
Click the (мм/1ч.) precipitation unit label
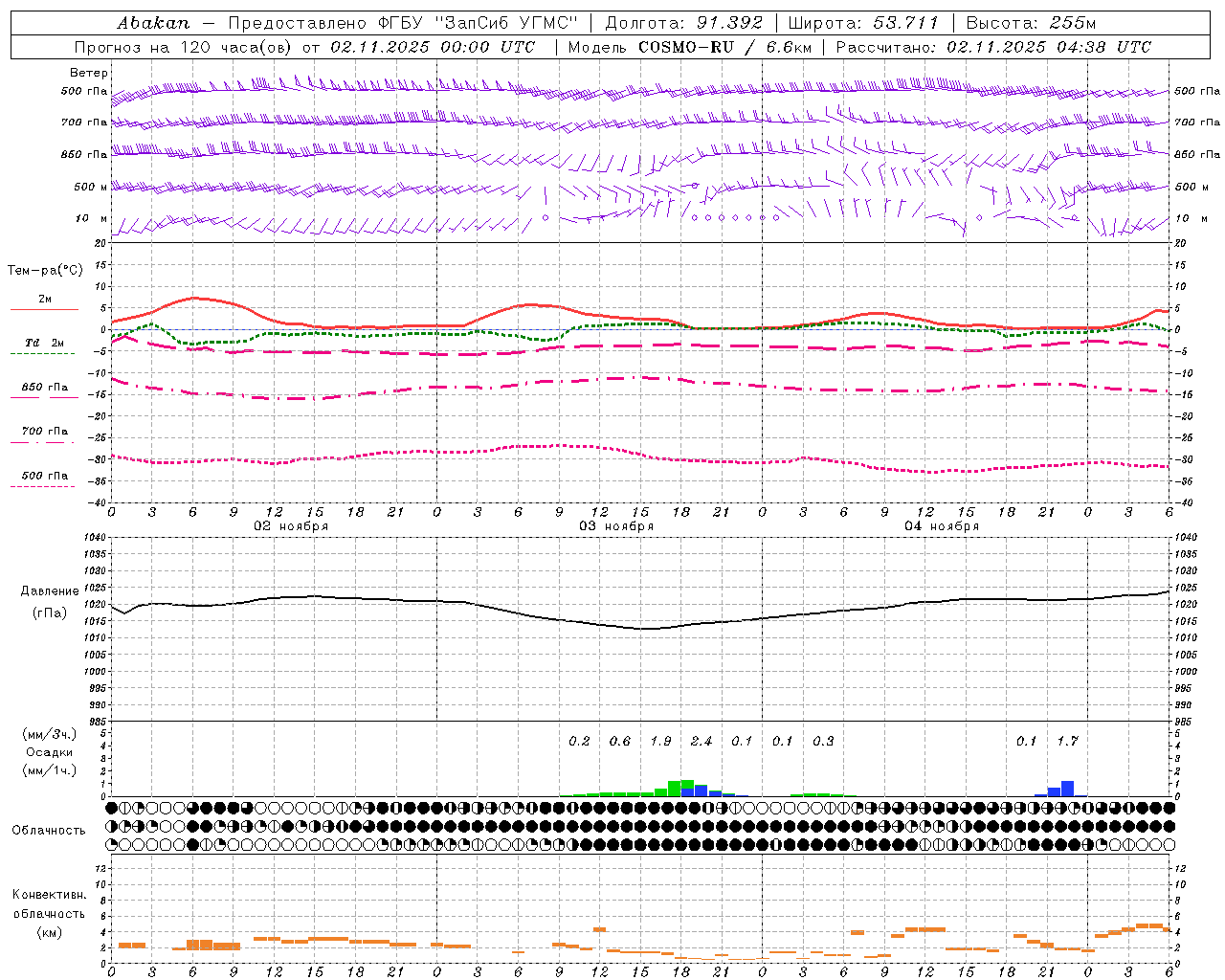pos(50,770)
